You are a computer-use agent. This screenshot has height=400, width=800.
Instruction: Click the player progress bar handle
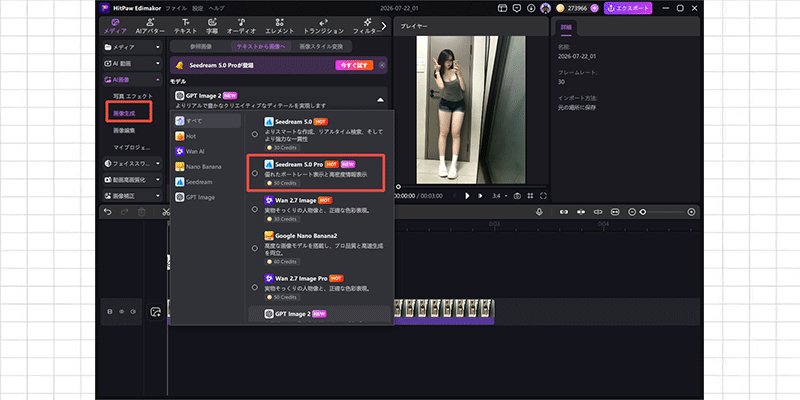pos(398,187)
